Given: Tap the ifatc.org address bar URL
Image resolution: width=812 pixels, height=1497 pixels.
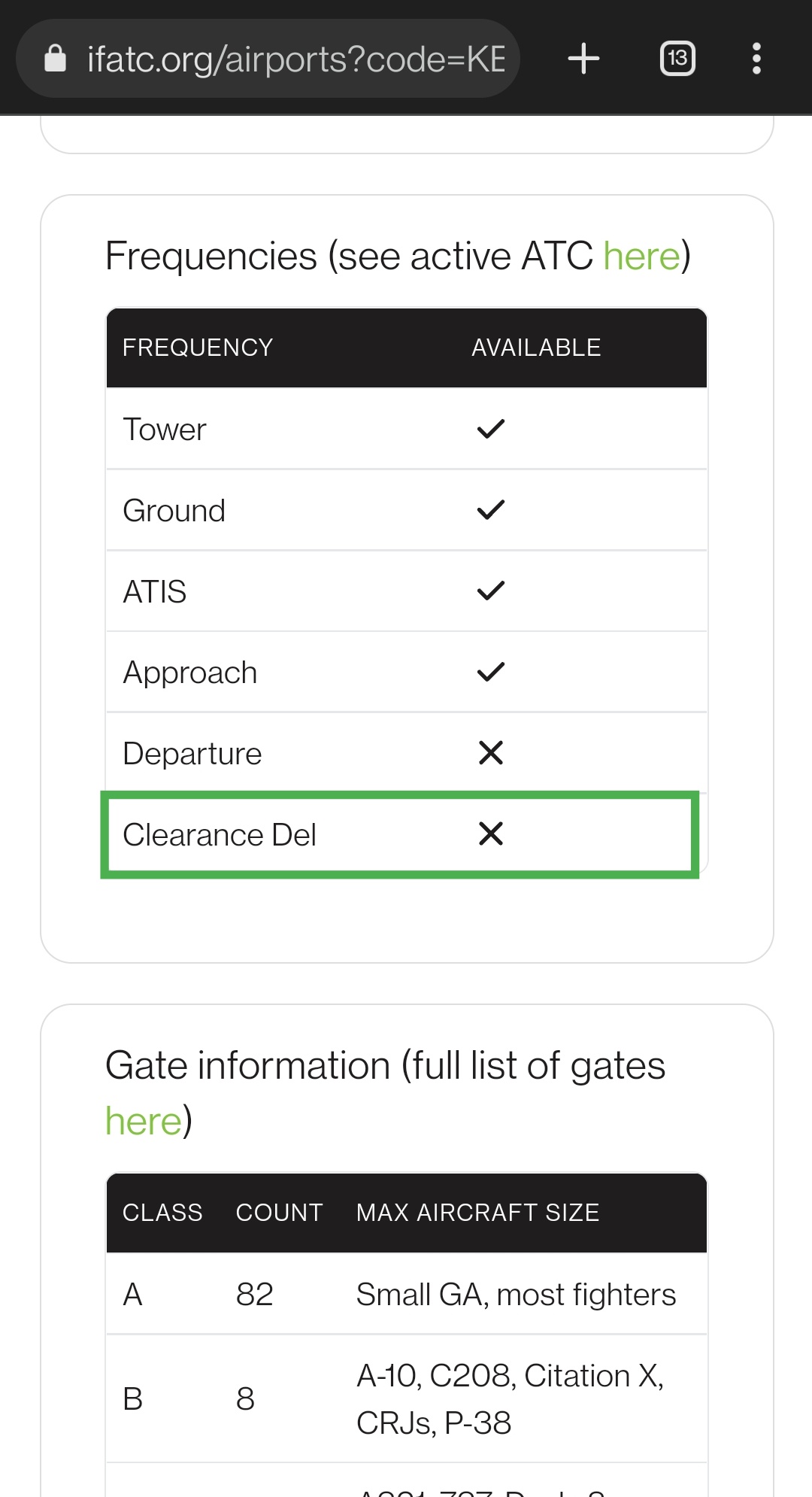Looking at the screenshot, I should click(x=296, y=59).
